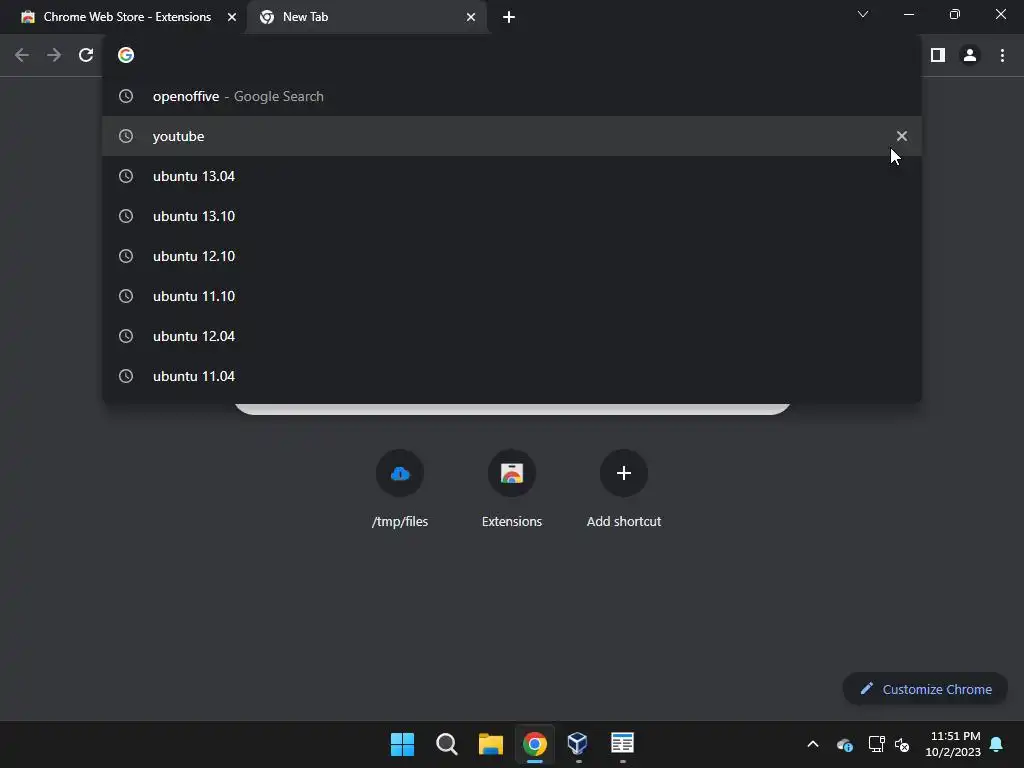Select the ubuntu 13.04 suggestion

(512, 176)
